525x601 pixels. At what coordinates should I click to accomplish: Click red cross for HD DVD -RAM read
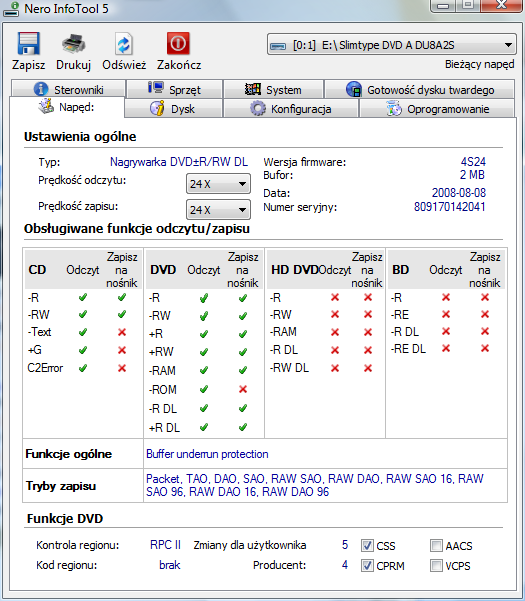335,332
